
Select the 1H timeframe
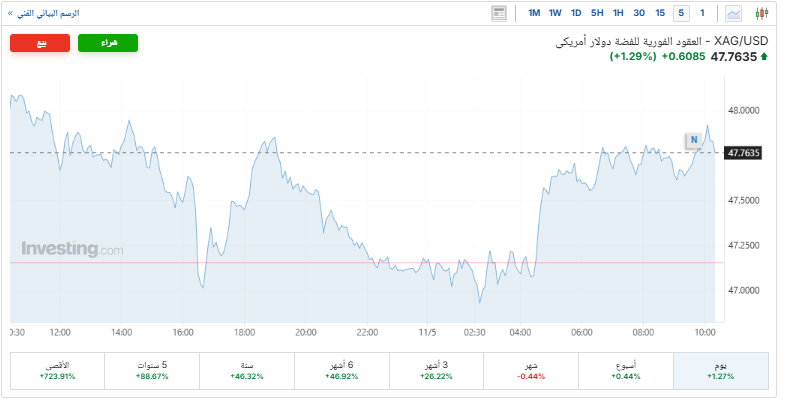click(x=618, y=13)
